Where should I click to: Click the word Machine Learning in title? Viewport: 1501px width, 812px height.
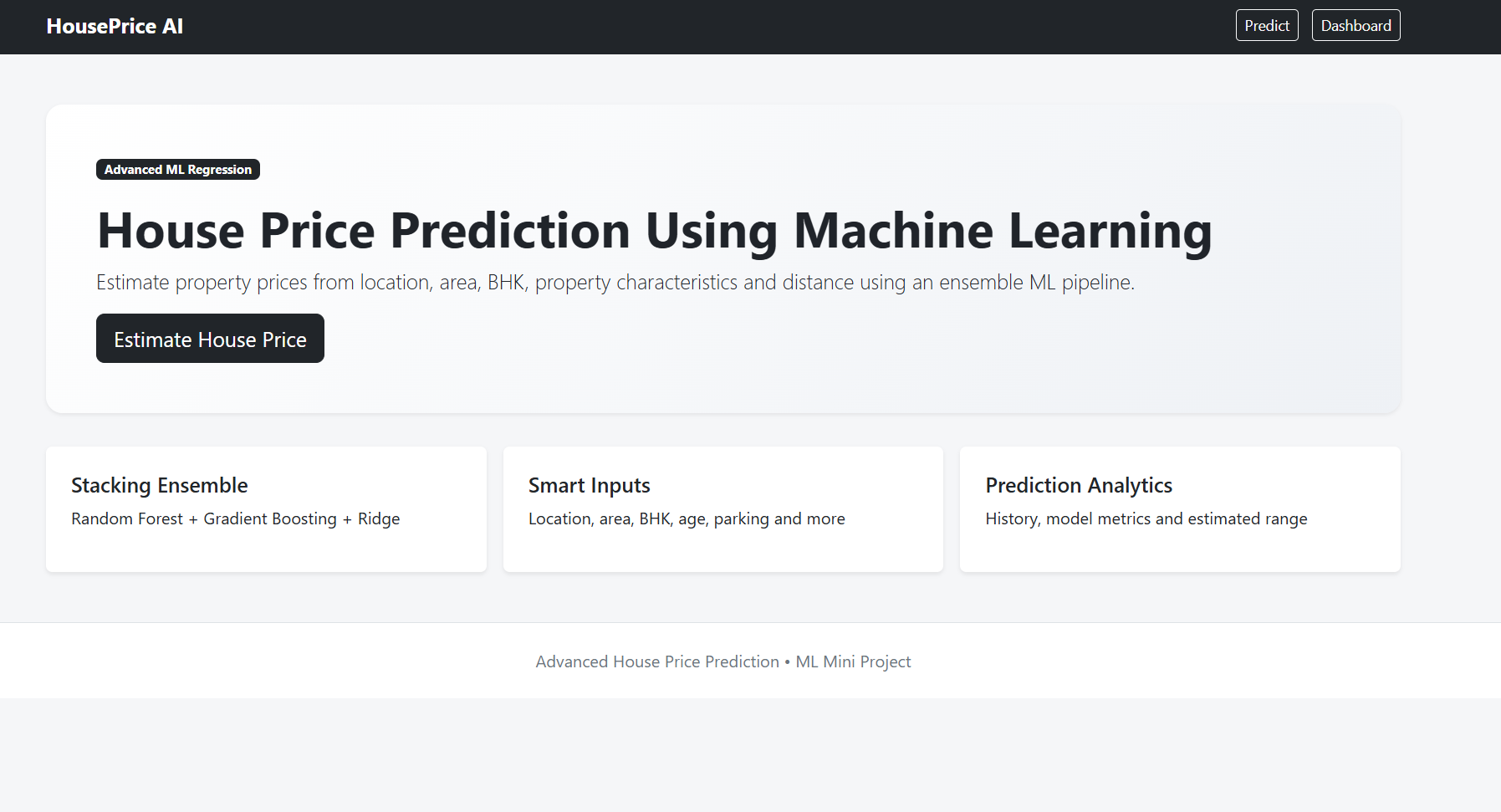[x=1003, y=231]
